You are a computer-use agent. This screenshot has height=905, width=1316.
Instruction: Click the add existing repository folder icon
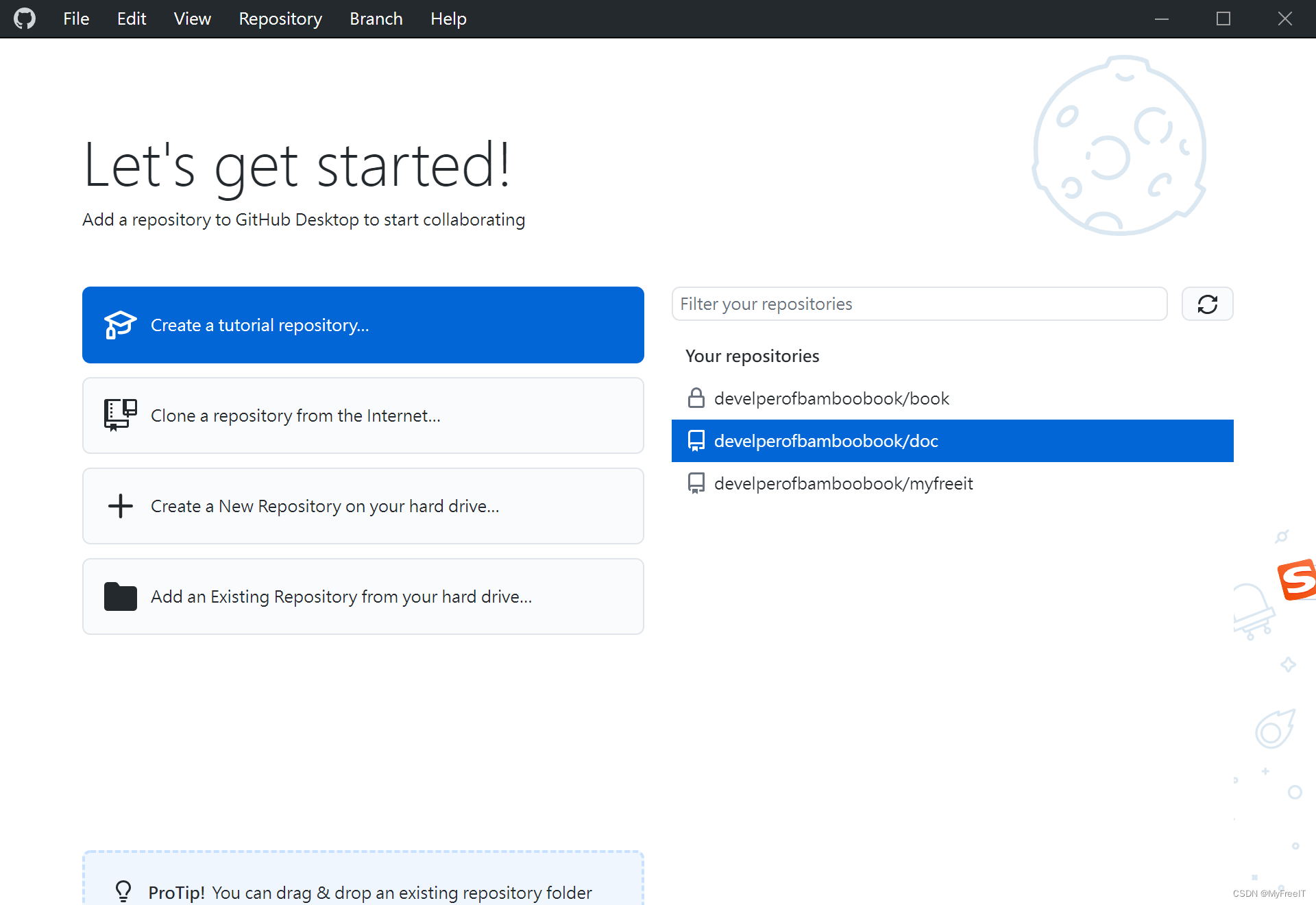(x=120, y=596)
